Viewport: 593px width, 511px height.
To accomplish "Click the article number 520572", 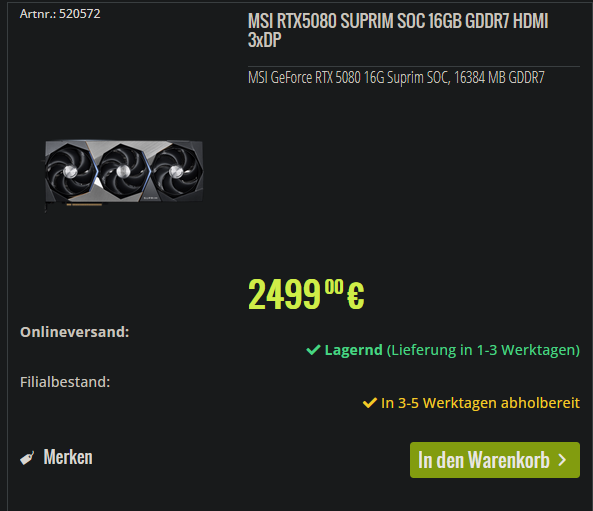I will pos(79,14).
